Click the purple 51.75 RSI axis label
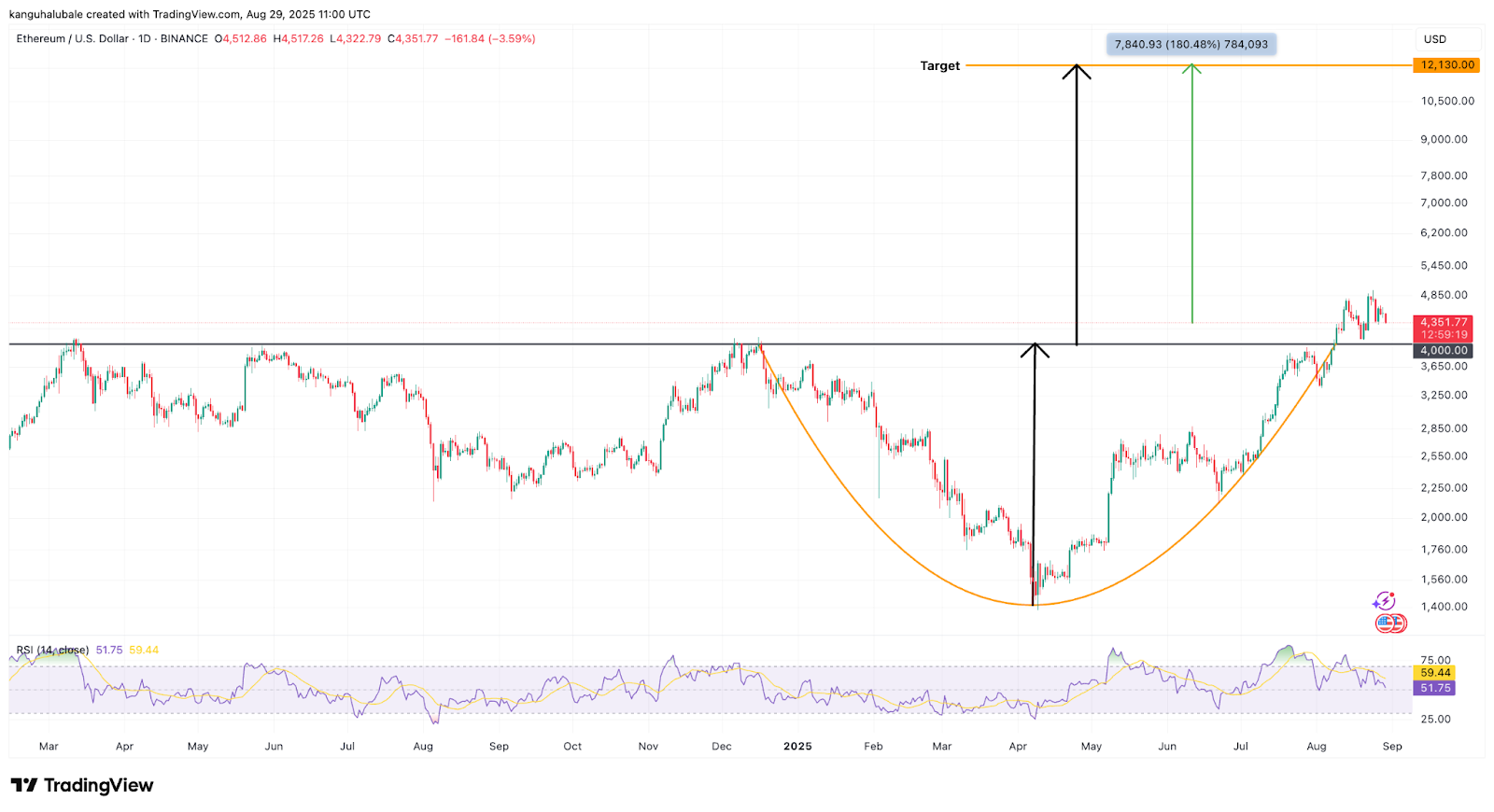The height and width of the screenshot is (812, 1494). point(1435,688)
